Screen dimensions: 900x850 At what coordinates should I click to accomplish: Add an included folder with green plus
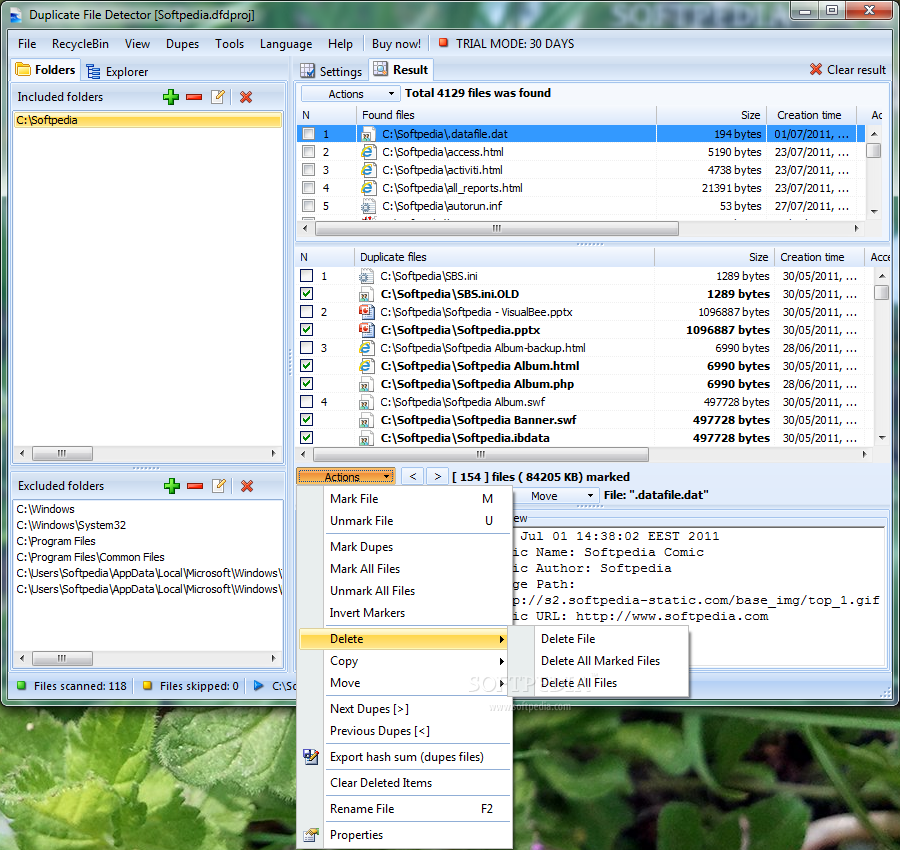170,97
